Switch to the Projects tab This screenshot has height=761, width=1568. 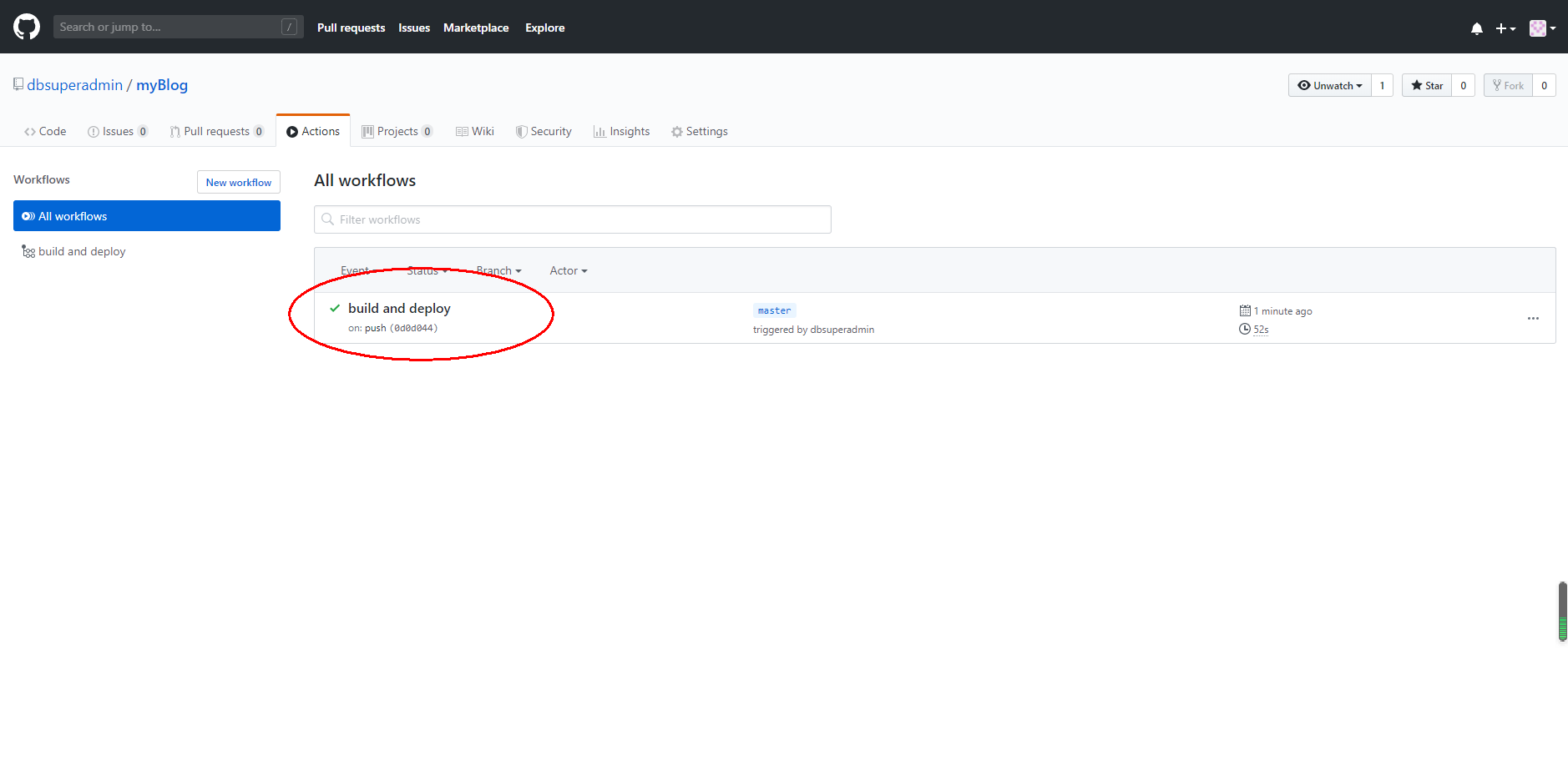(397, 131)
